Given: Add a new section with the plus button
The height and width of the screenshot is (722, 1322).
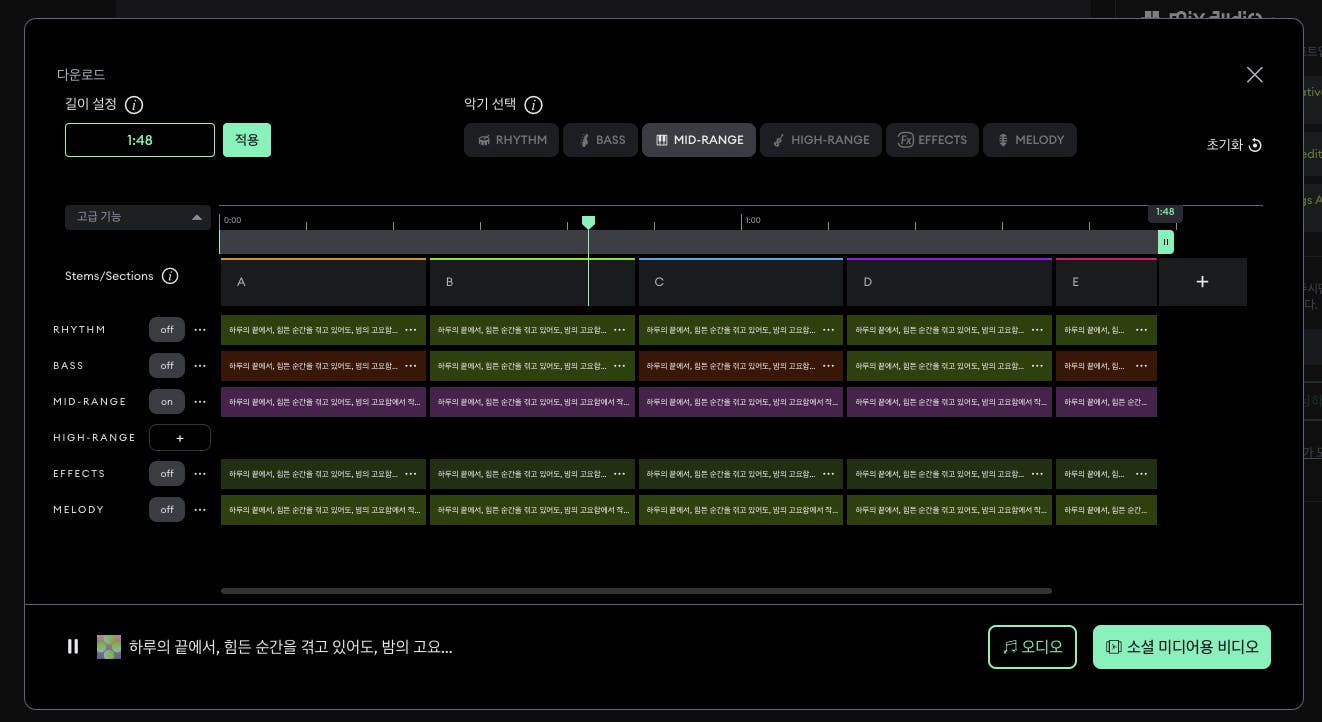Looking at the screenshot, I should 1202,282.
